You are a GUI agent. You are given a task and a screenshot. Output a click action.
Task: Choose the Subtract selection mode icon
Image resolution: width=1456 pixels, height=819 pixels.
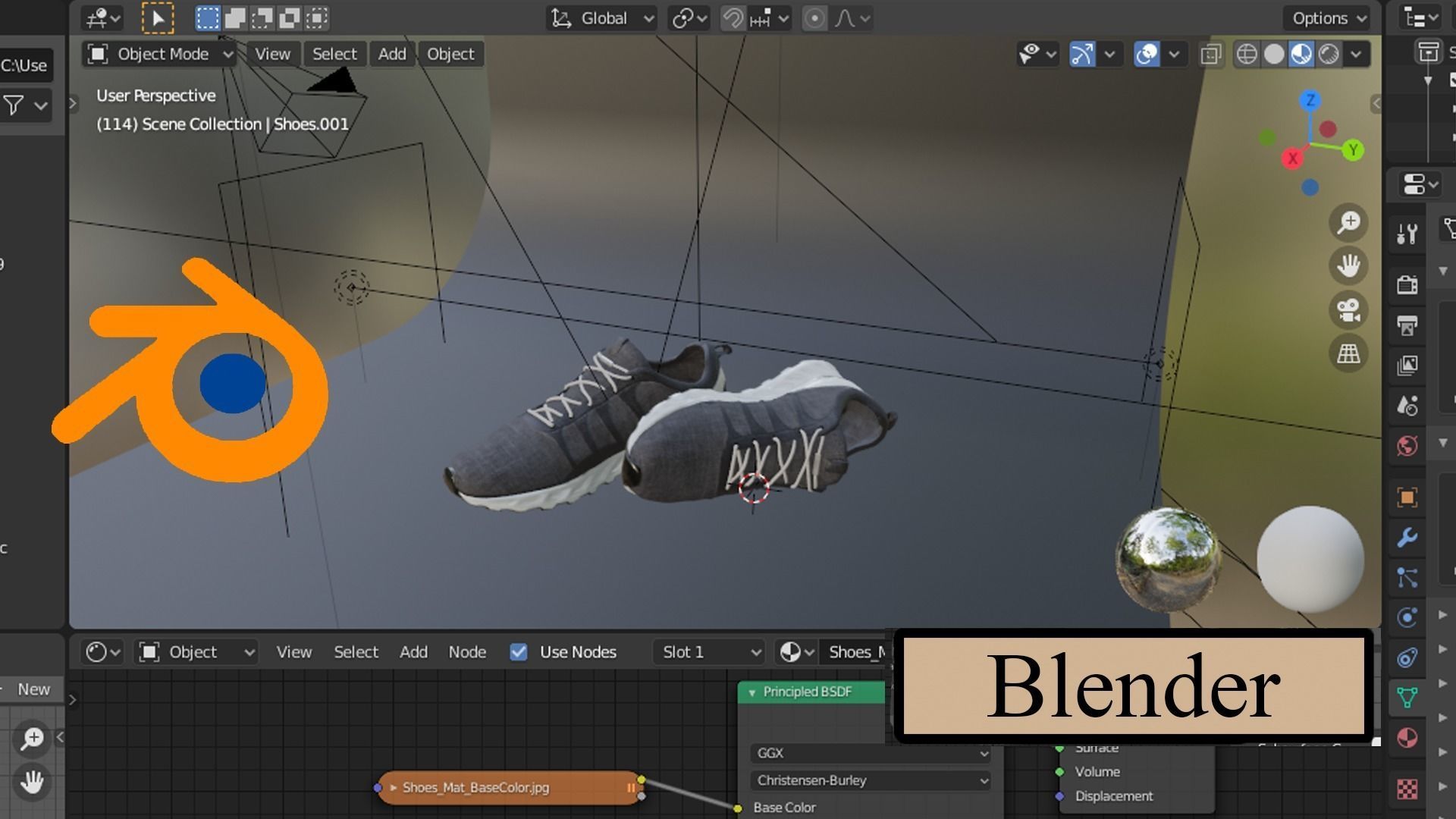pos(262,17)
